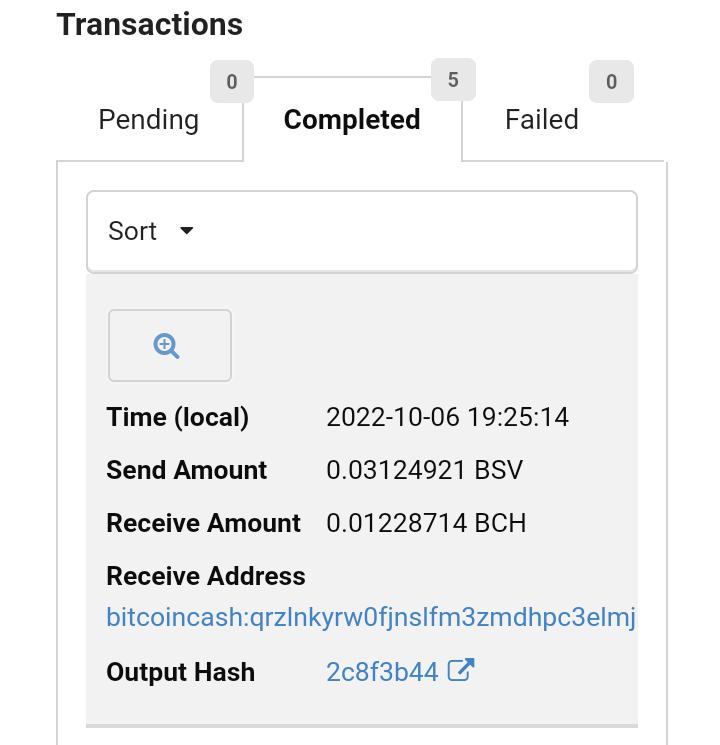Click the Completed count badge showing 5
The height and width of the screenshot is (745, 720).
click(453, 79)
